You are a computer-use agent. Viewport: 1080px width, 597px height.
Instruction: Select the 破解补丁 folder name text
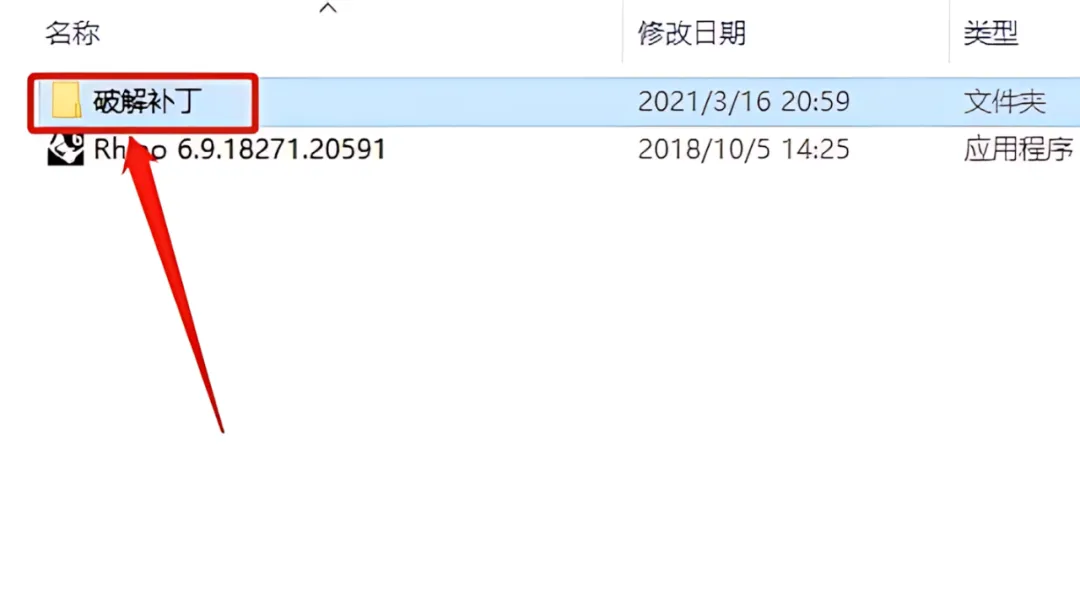pos(147,102)
